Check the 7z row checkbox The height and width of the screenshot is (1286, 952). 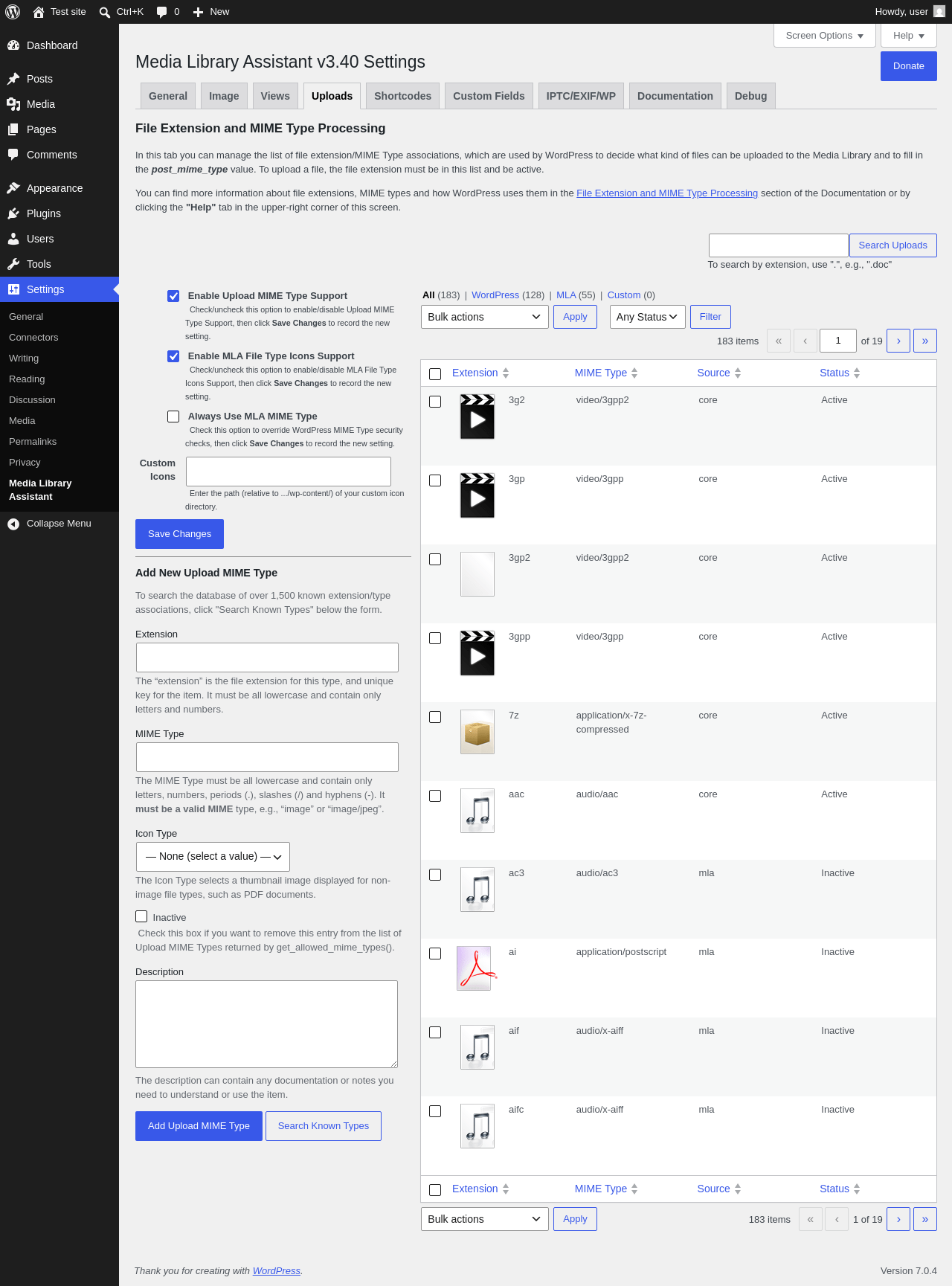(x=436, y=717)
